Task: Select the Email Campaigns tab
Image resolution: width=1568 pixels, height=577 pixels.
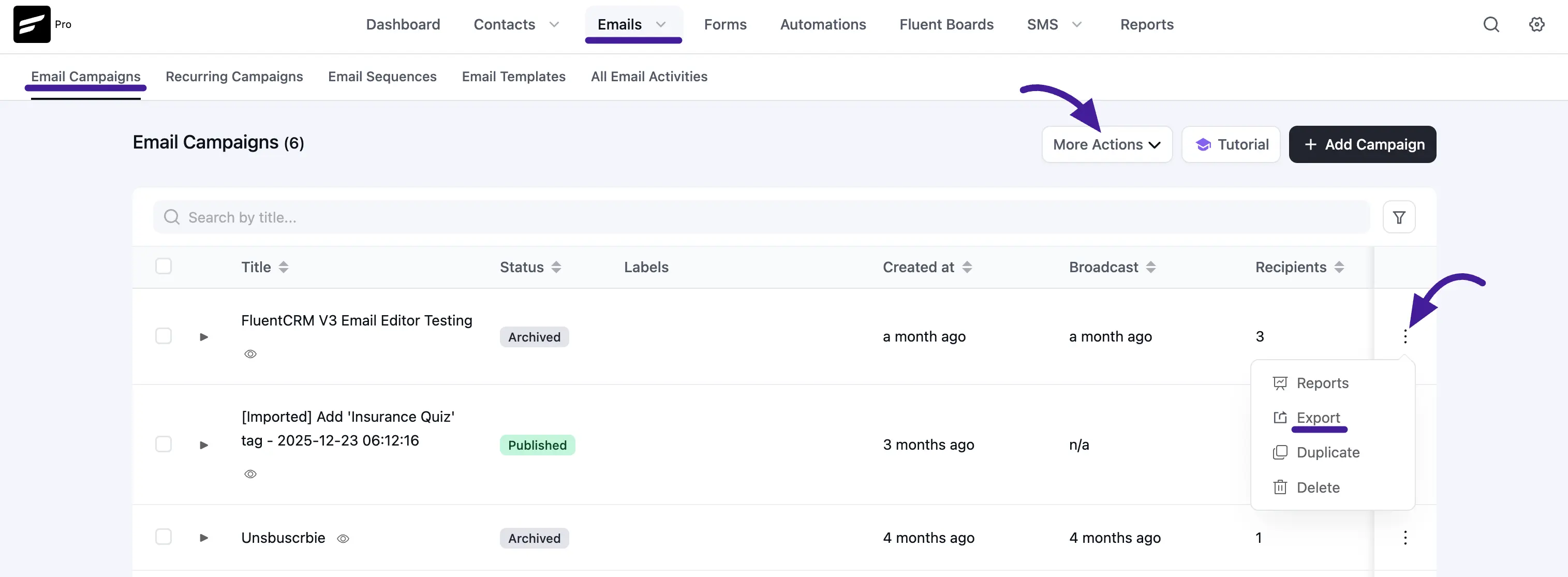Action: (86, 77)
